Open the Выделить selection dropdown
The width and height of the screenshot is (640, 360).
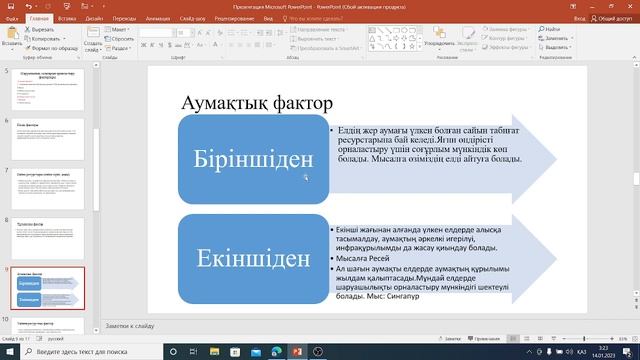pyautogui.click(x=555, y=47)
